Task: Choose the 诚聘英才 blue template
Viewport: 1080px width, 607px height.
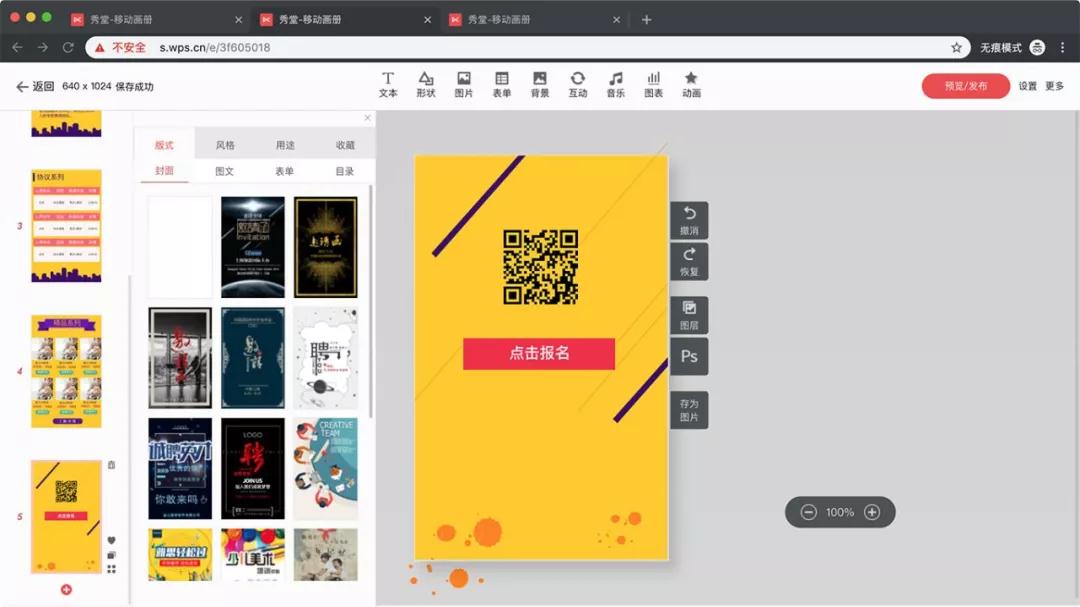Action: 180,469
